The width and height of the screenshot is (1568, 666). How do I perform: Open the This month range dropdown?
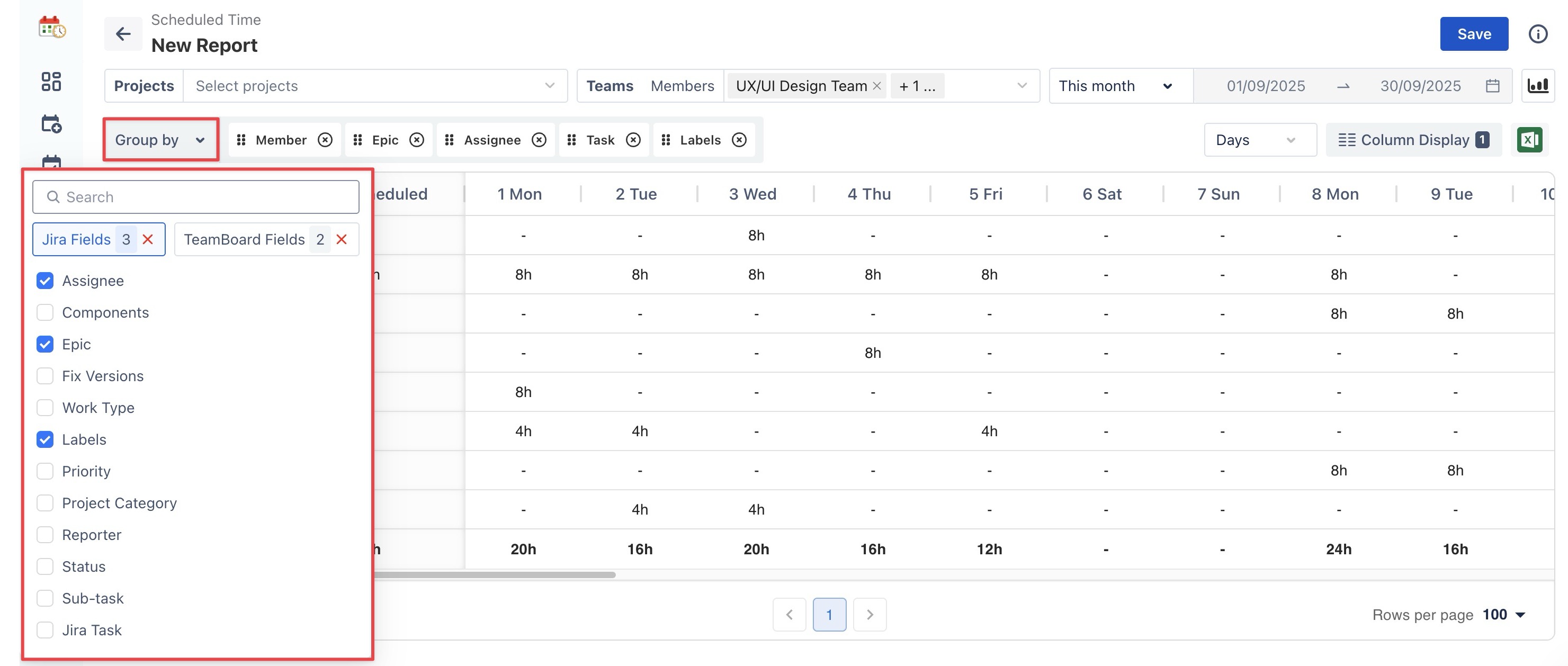click(1115, 86)
